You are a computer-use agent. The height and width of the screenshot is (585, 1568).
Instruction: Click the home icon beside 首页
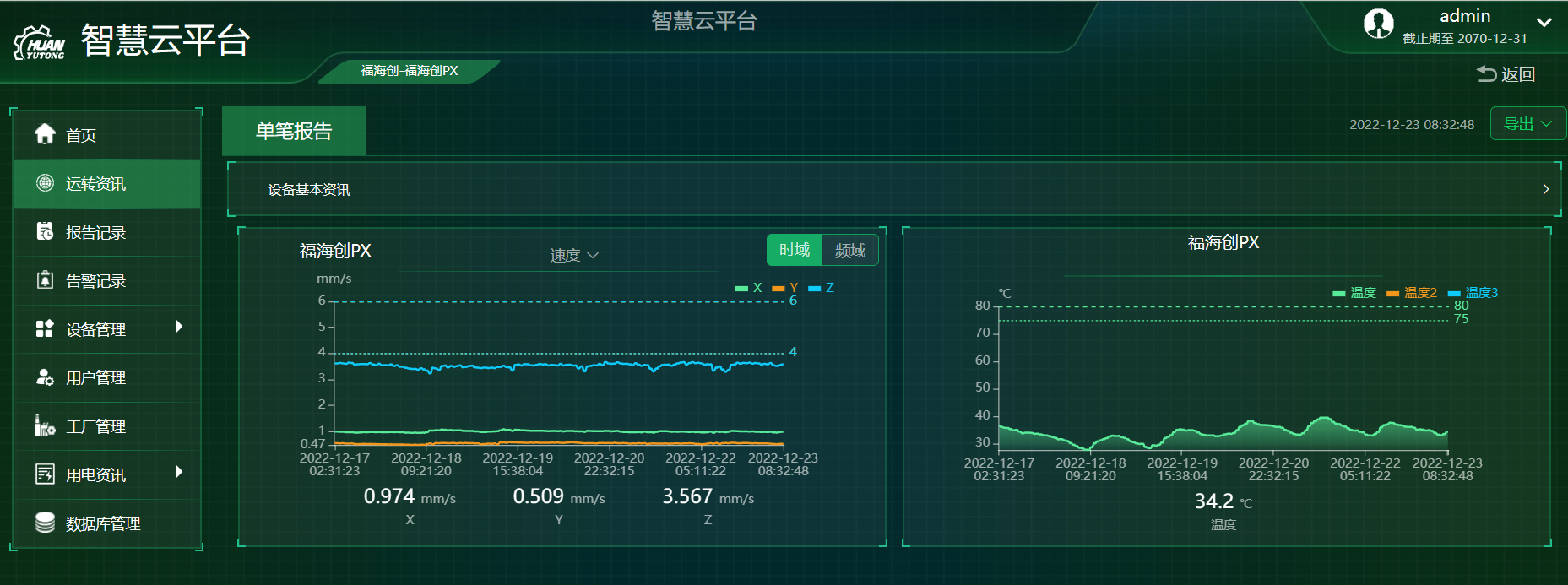click(x=45, y=134)
